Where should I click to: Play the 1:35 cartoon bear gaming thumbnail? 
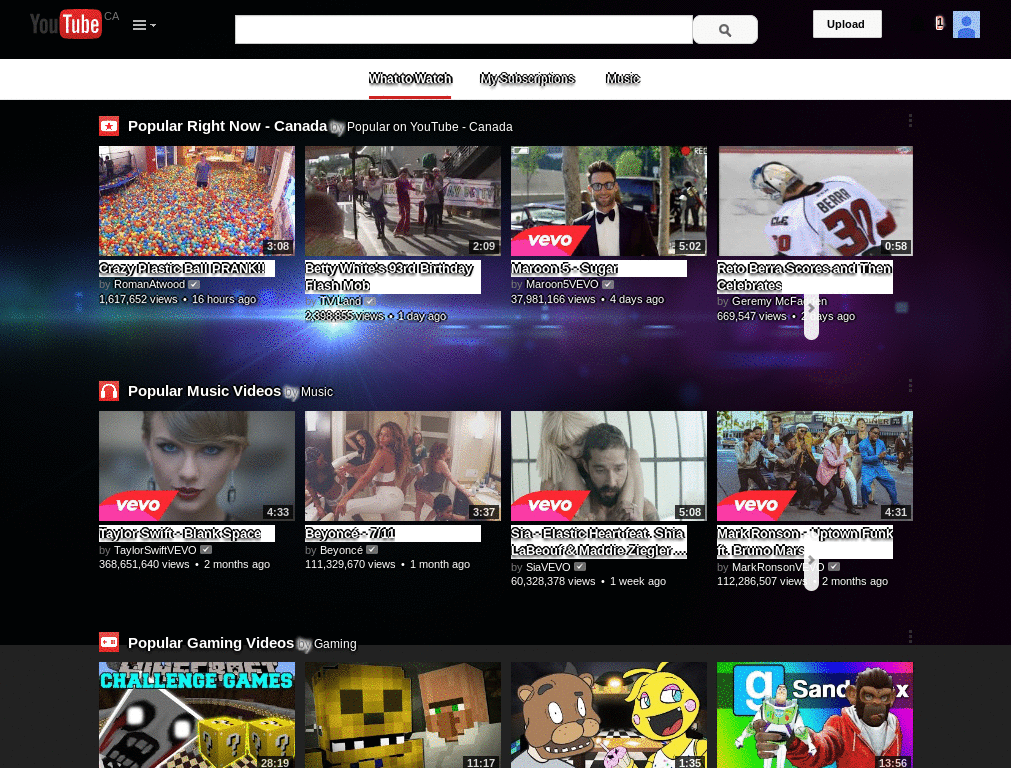[609, 715]
